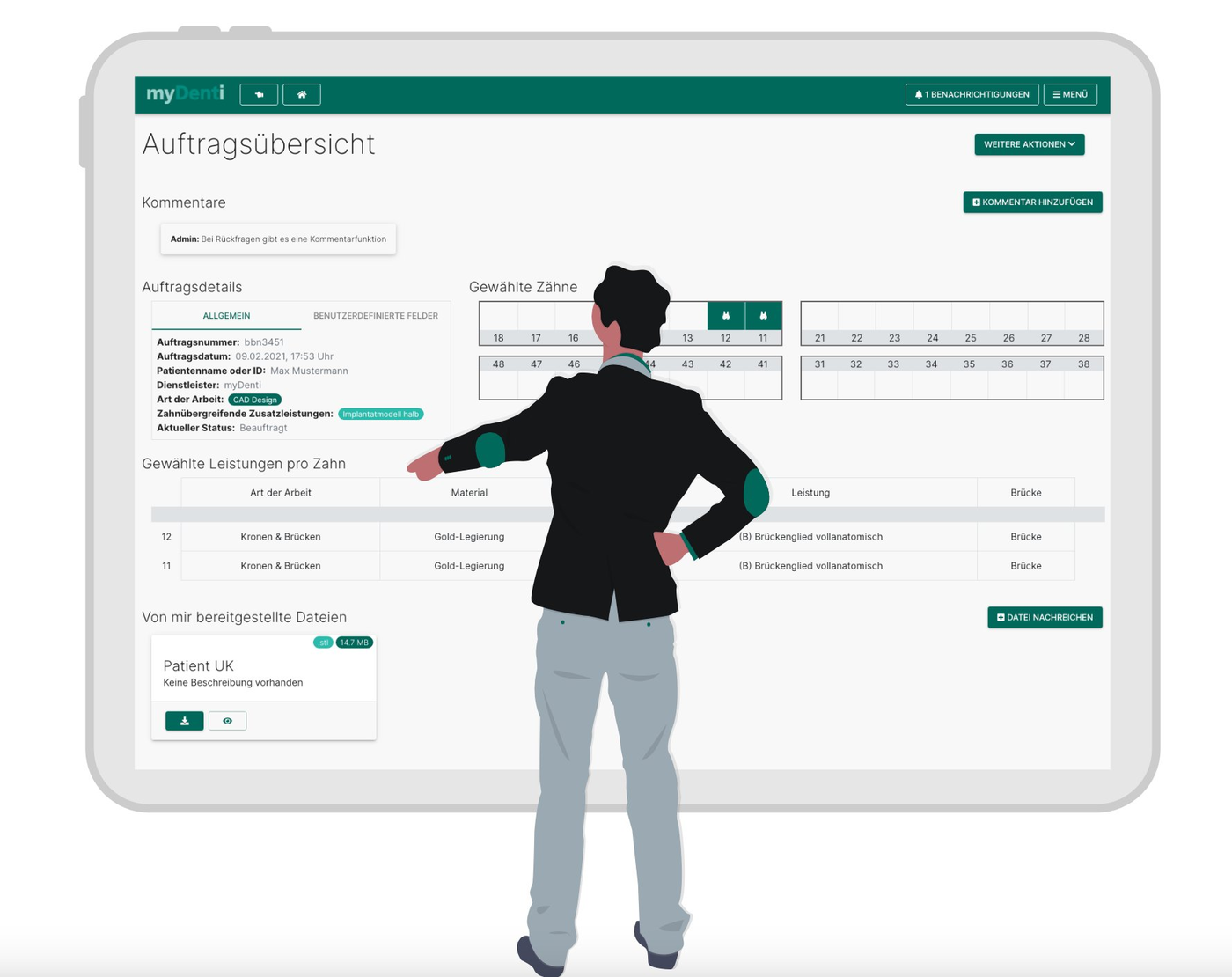Click Keine Beschreibung vorhanden text
This screenshot has height=977, width=1232.
point(233,683)
